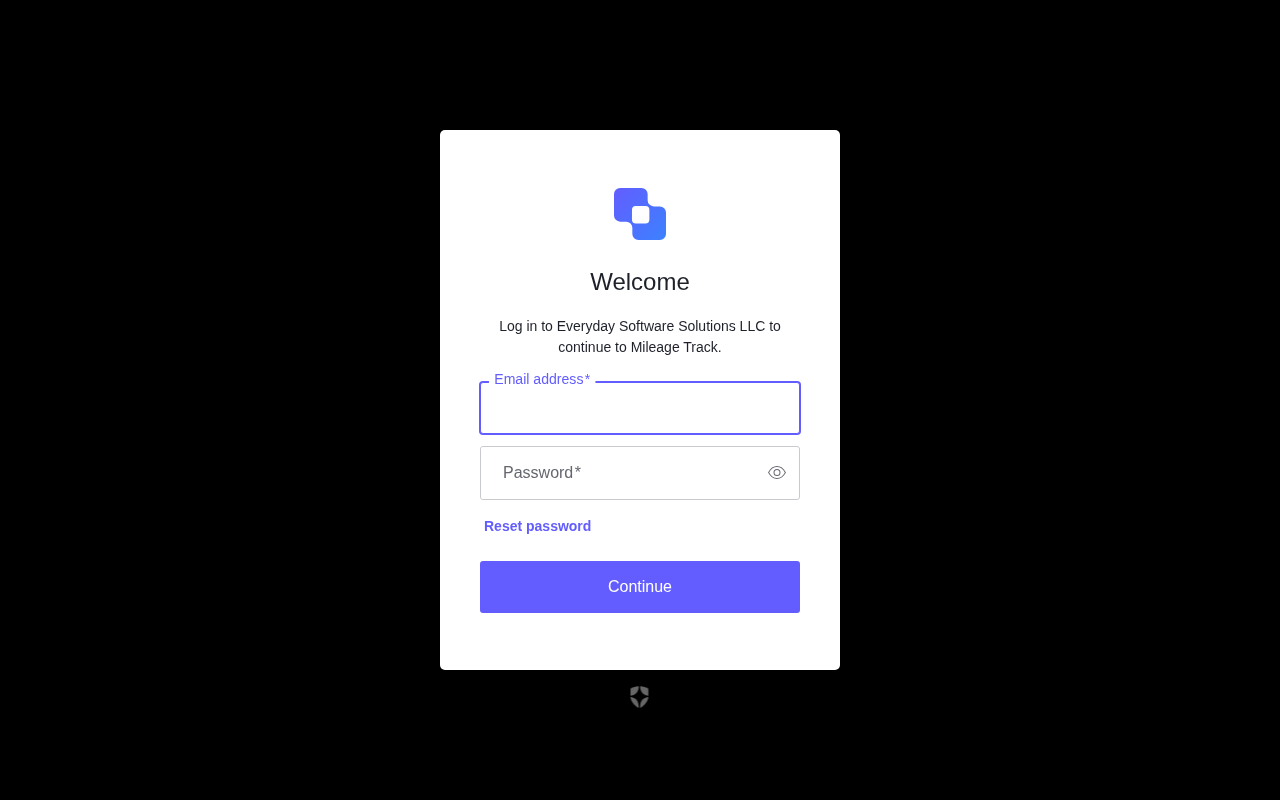Toggle password visibility with eye icon

(777, 473)
